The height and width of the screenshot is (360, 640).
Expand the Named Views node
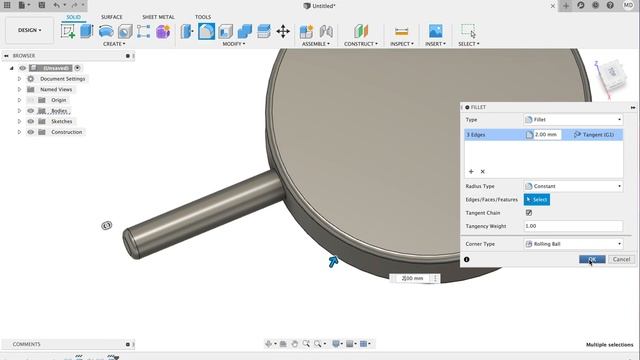tap(19, 89)
